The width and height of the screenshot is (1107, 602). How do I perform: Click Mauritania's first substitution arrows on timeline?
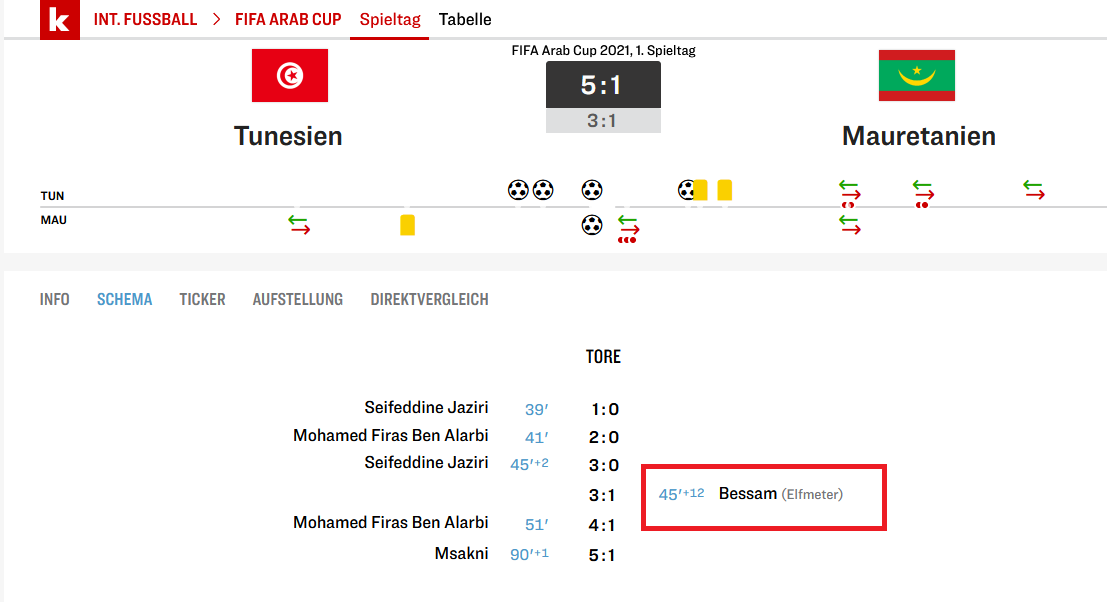click(300, 225)
